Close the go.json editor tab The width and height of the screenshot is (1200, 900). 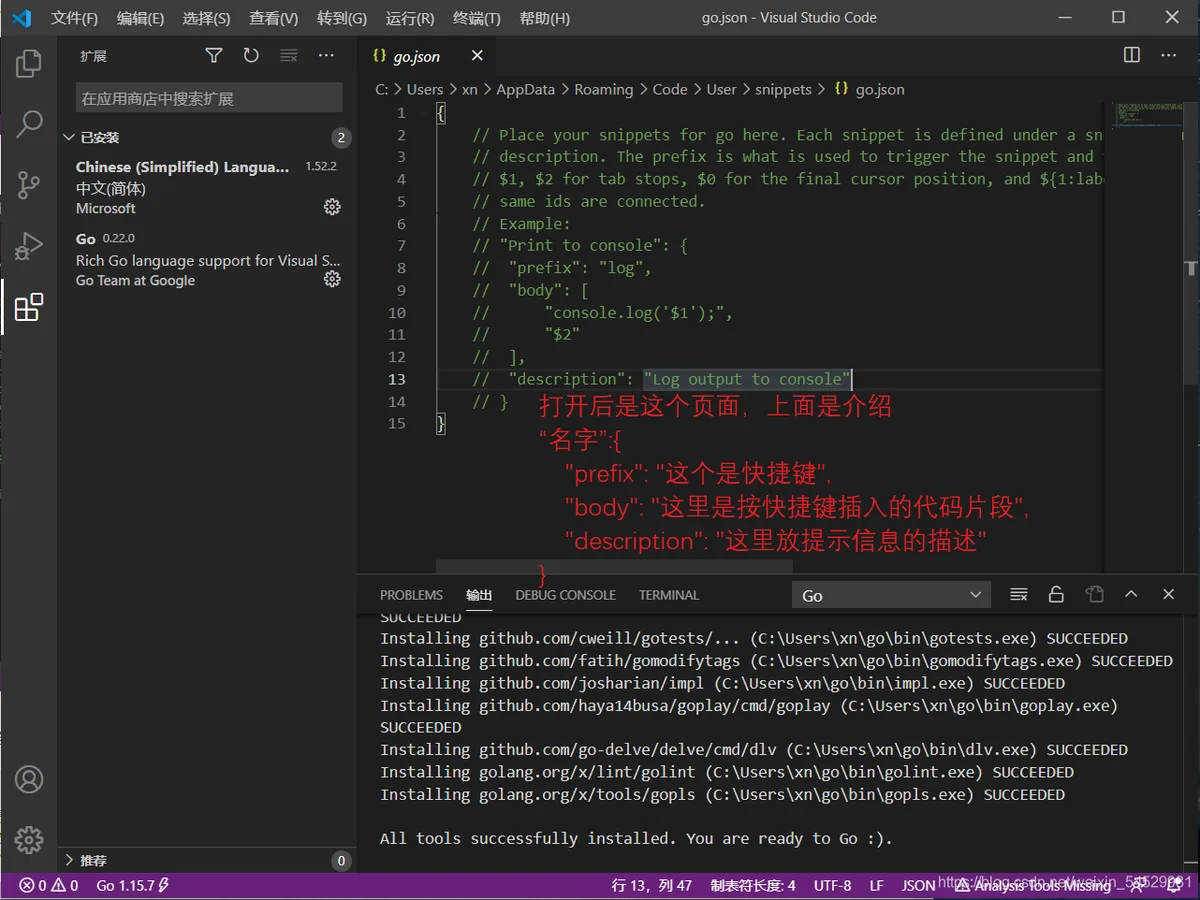coord(477,56)
